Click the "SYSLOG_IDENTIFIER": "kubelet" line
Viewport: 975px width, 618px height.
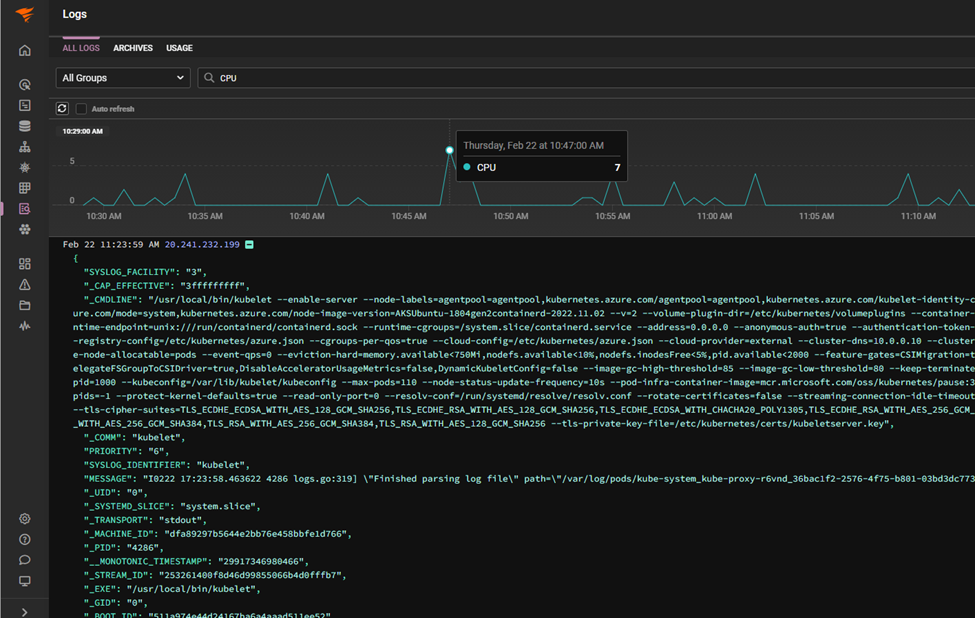[x=167, y=465]
